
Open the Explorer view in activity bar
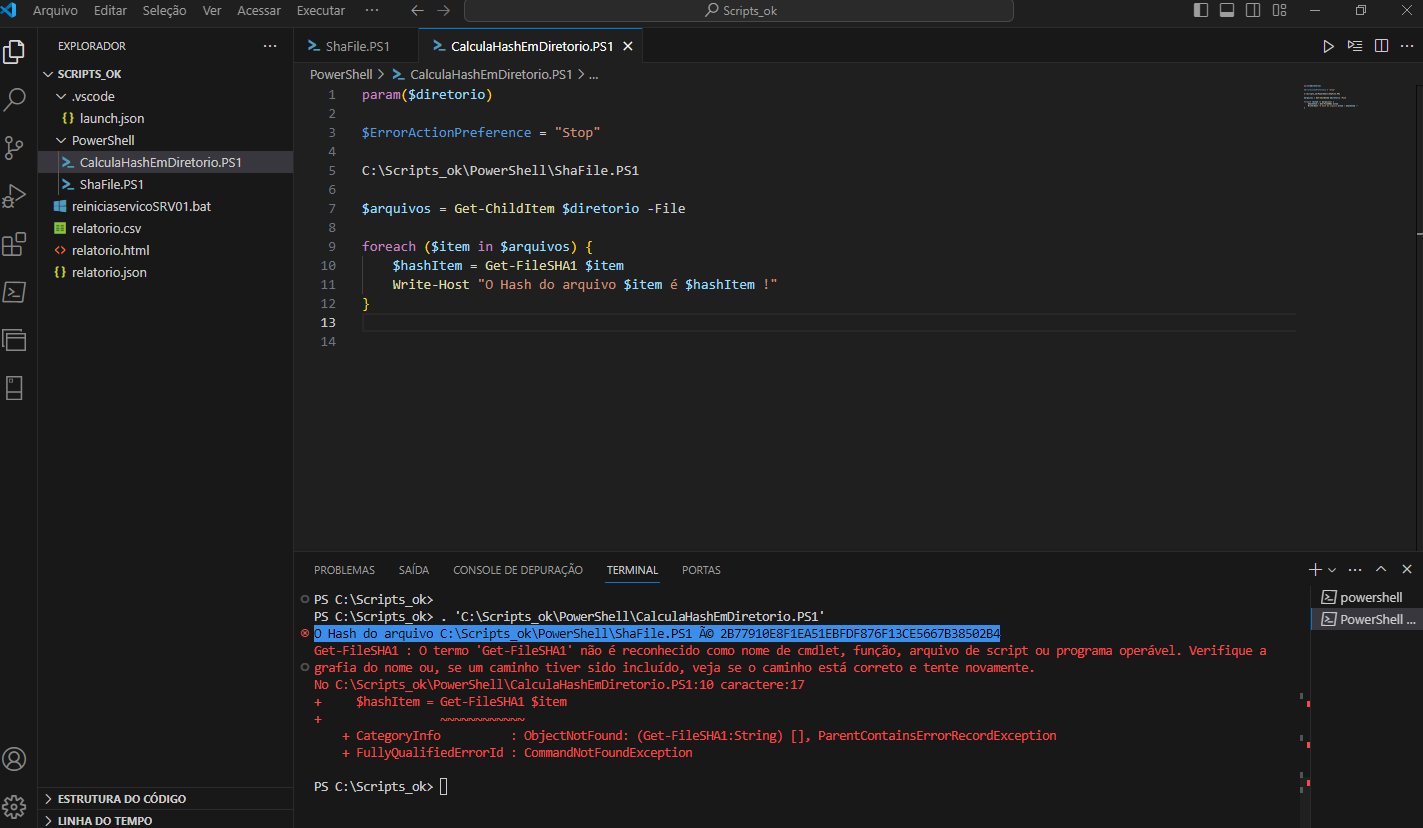(14, 52)
